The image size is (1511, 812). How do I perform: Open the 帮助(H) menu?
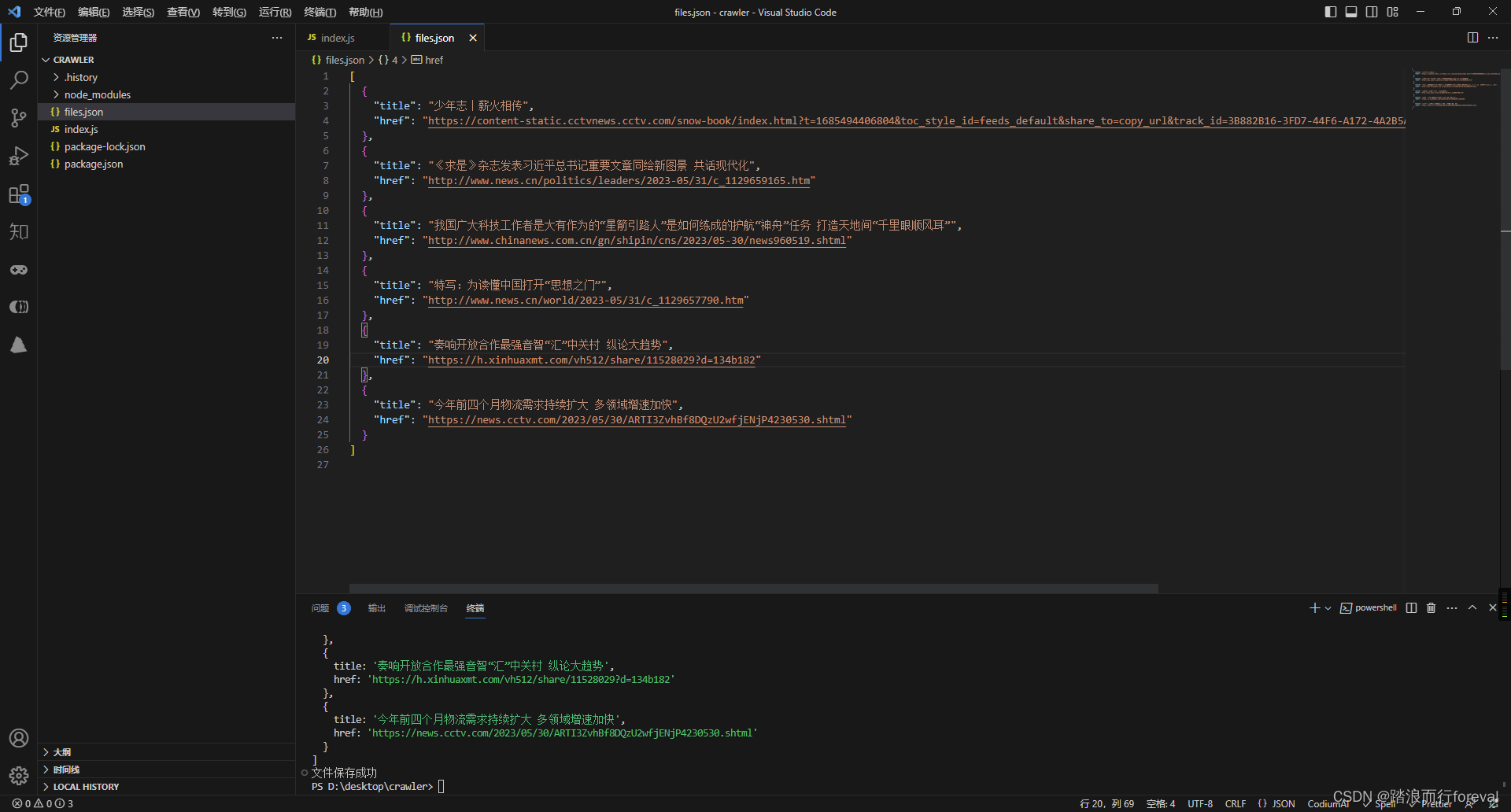[366, 12]
